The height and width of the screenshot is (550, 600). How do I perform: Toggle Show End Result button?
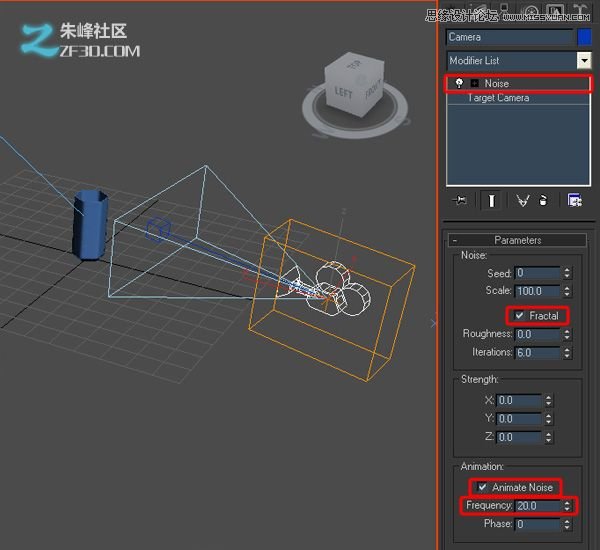[x=491, y=200]
